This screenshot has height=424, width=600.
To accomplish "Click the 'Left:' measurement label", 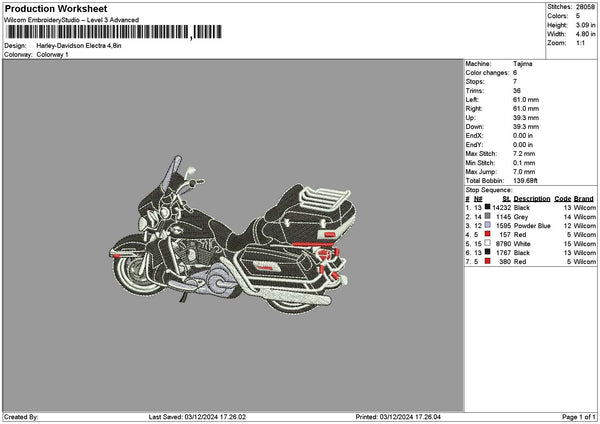I will click(x=472, y=100).
